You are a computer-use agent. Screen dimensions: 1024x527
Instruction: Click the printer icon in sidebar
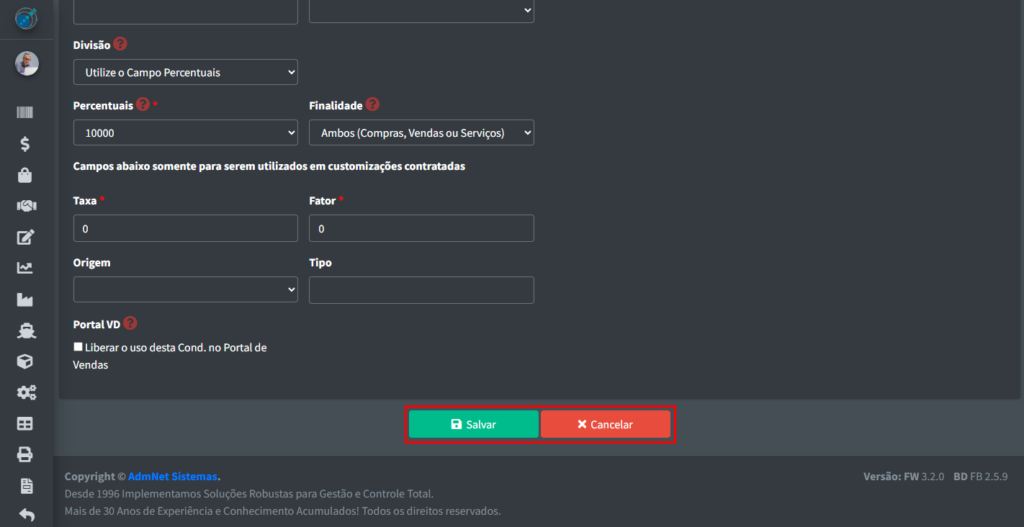pyautogui.click(x=25, y=454)
